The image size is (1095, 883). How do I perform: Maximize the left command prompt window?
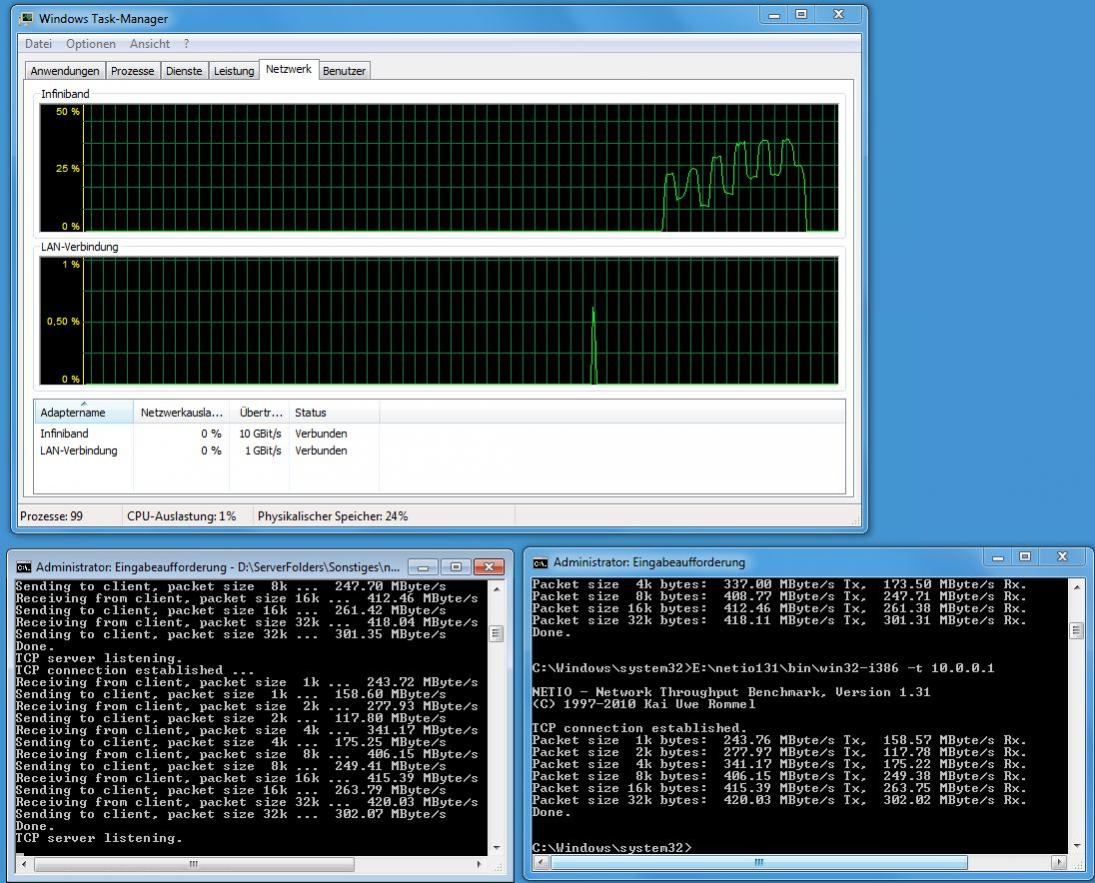coord(455,567)
